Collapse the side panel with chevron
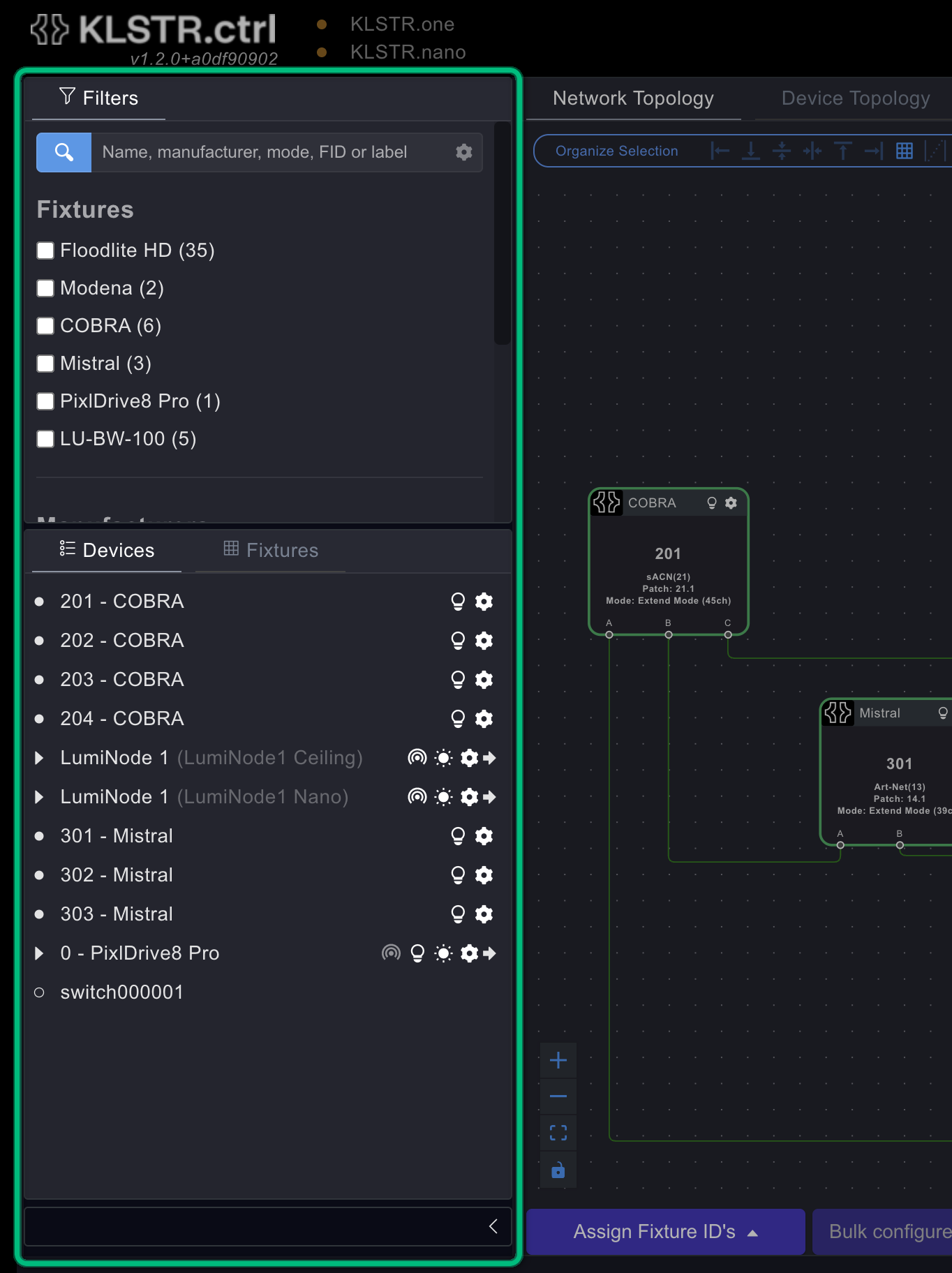 click(493, 1226)
